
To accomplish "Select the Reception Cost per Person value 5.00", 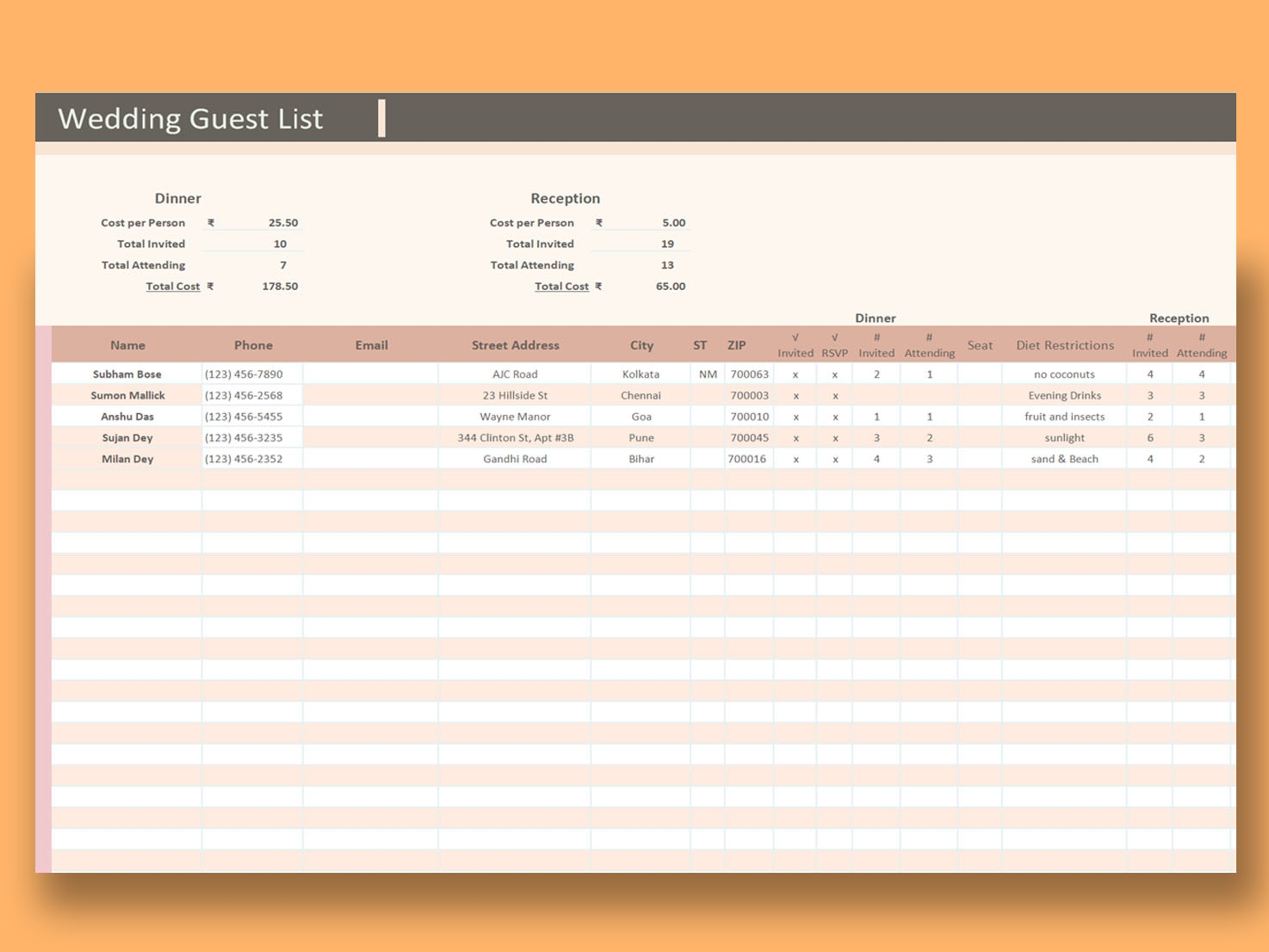I will pyautogui.click(x=673, y=223).
